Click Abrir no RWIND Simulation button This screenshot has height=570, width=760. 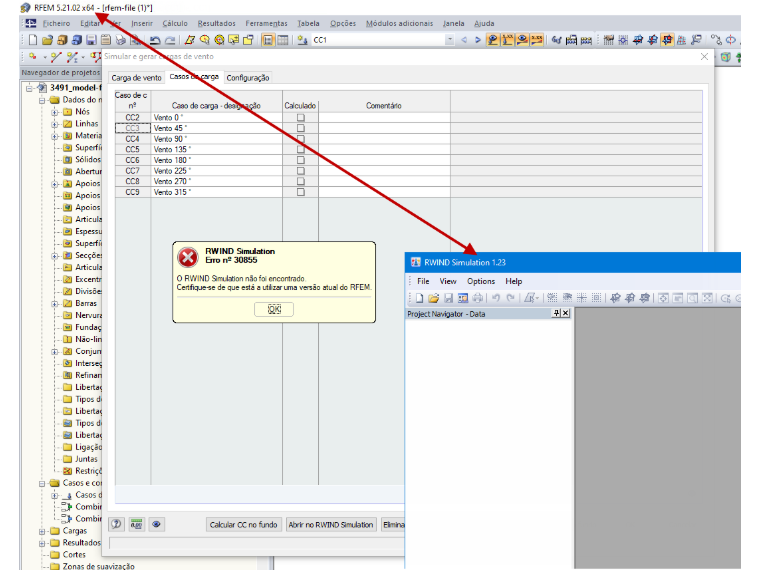click(x=331, y=524)
